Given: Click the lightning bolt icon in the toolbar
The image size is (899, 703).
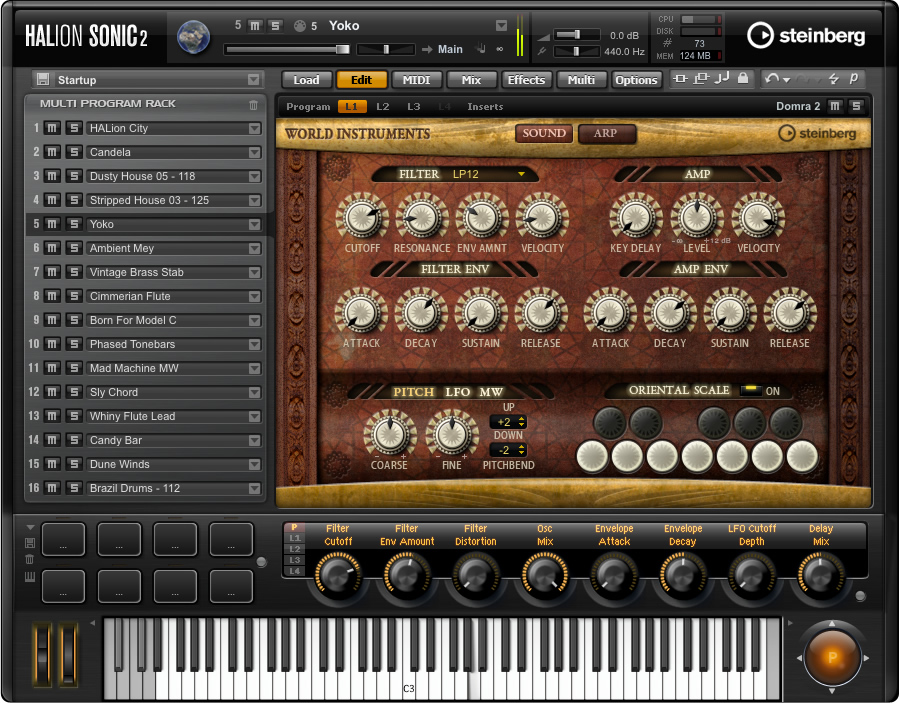Looking at the screenshot, I should pyautogui.click(x=834, y=80).
